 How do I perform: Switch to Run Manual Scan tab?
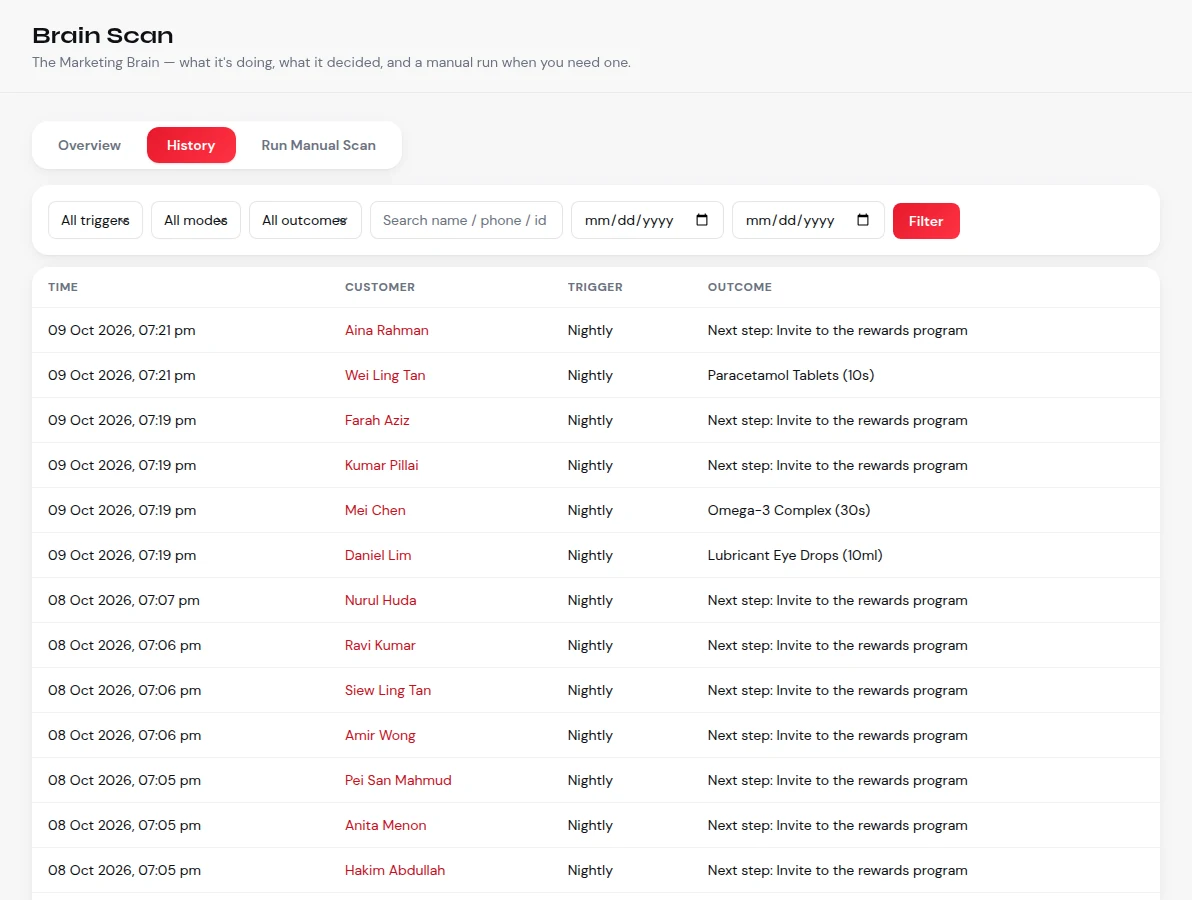tap(319, 145)
